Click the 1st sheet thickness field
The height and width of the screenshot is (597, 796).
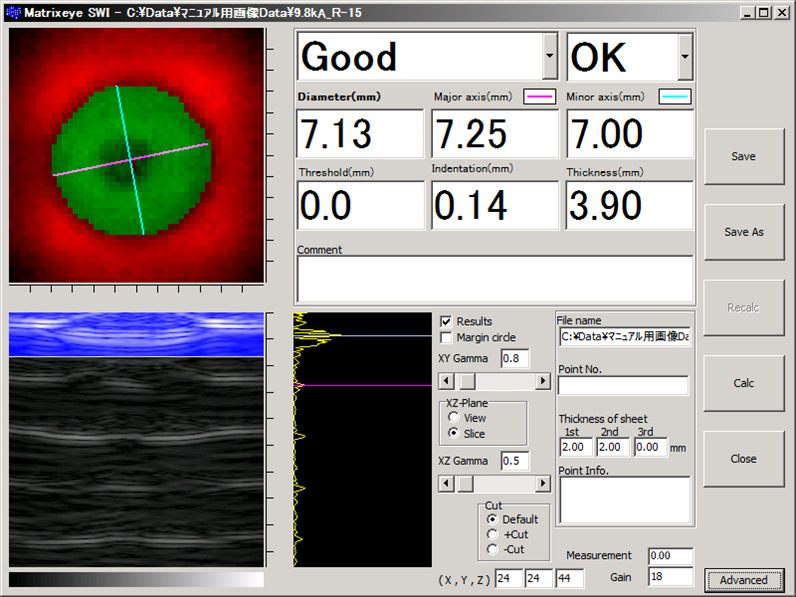coord(576,448)
